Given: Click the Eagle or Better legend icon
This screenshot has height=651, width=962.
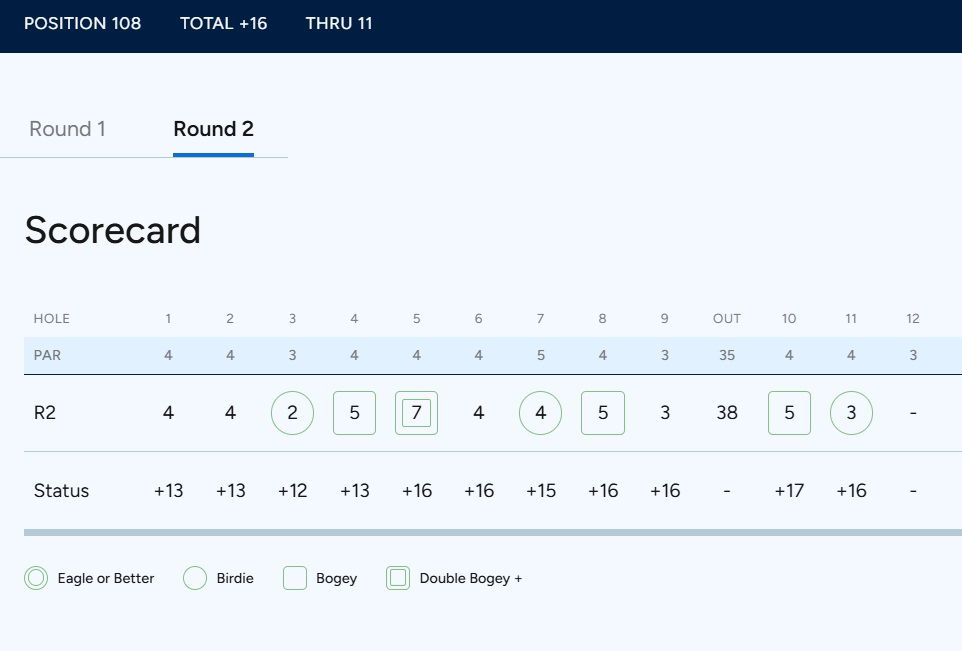Looking at the screenshot, I should point(36,578).
